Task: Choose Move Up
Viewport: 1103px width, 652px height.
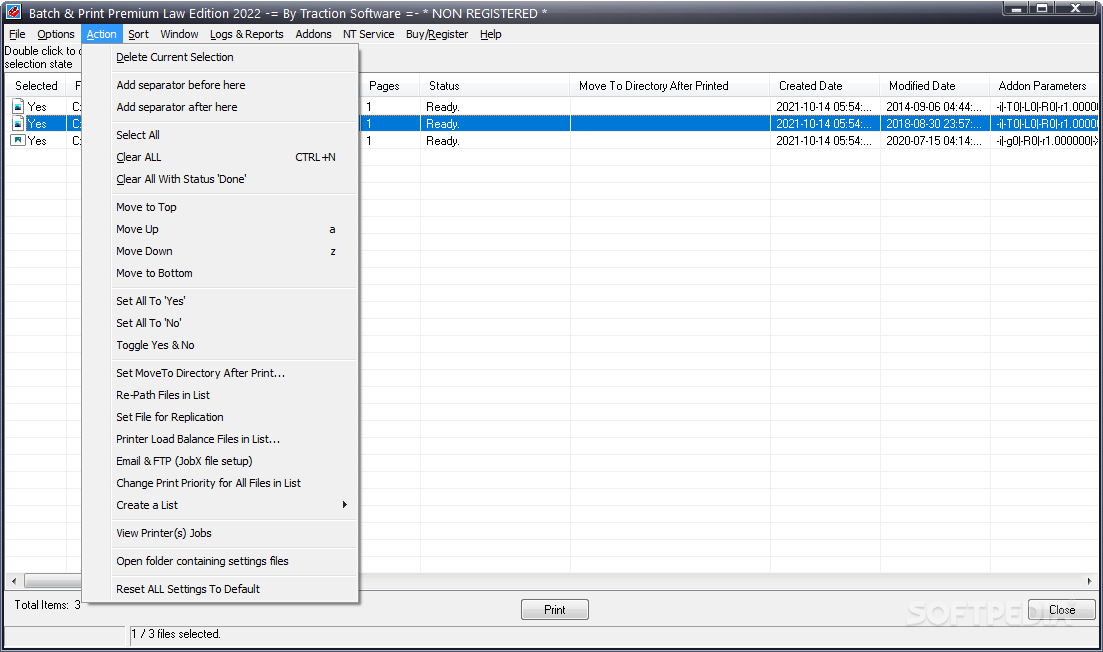Action: click(x=220, y=229)
